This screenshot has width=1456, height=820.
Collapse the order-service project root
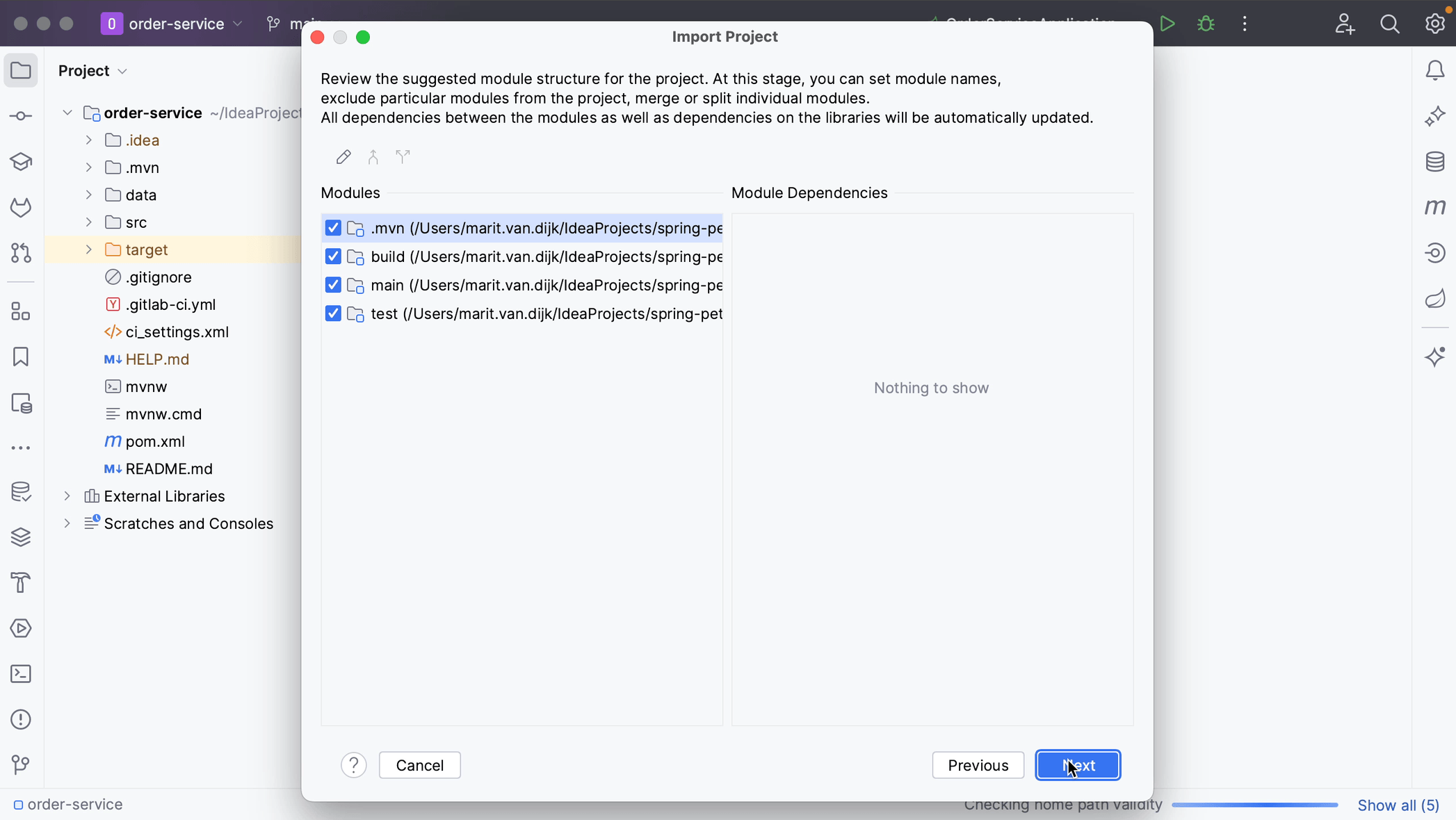pos(67,113)
